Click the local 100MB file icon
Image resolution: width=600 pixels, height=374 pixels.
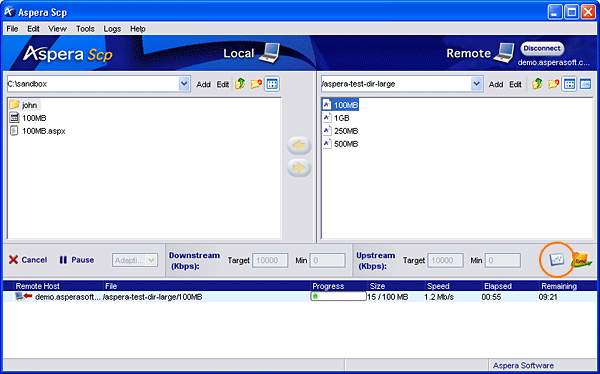pos(14,118)
